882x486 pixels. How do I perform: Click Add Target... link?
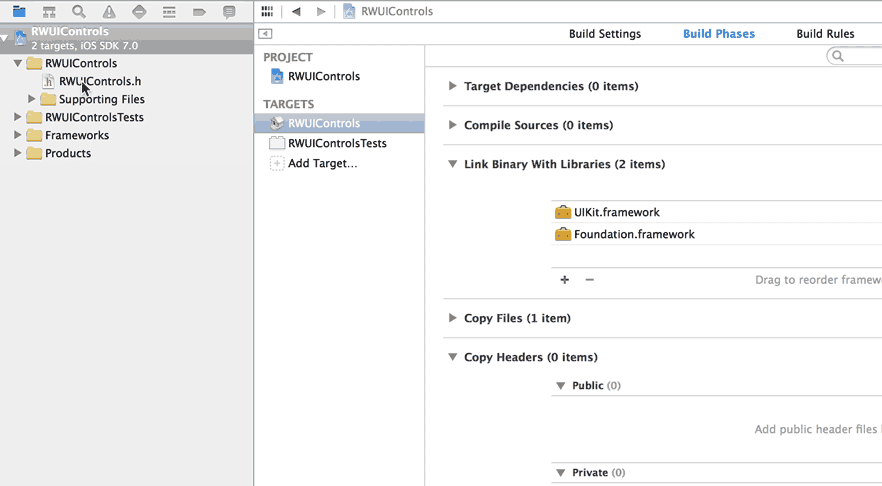tap(322, 164)
